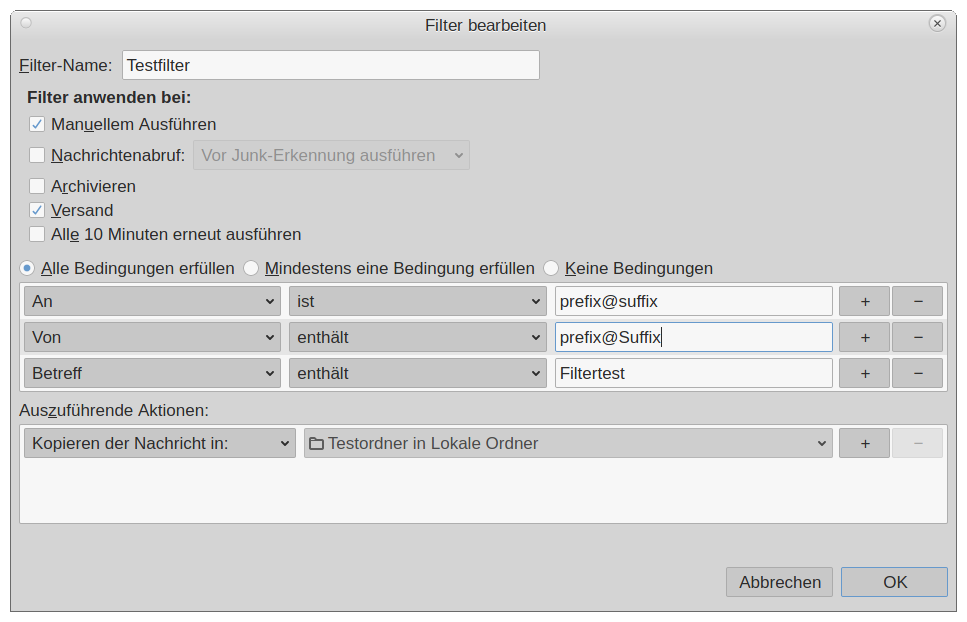Select the Keine Bedingungen radio option
This screenshot has height=622, width=967.
tap(551, 268)
